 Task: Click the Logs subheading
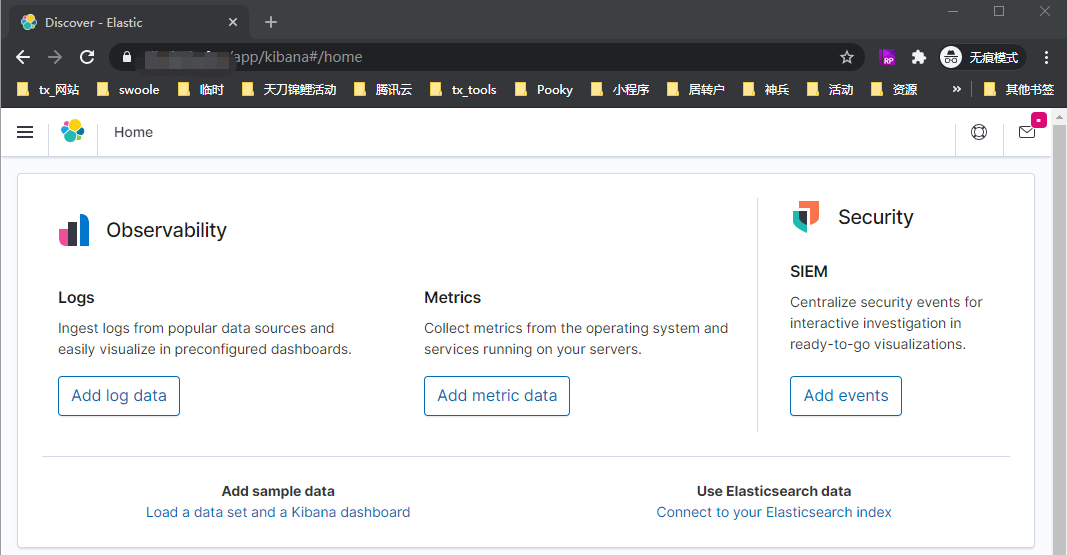tap(76, 298)
